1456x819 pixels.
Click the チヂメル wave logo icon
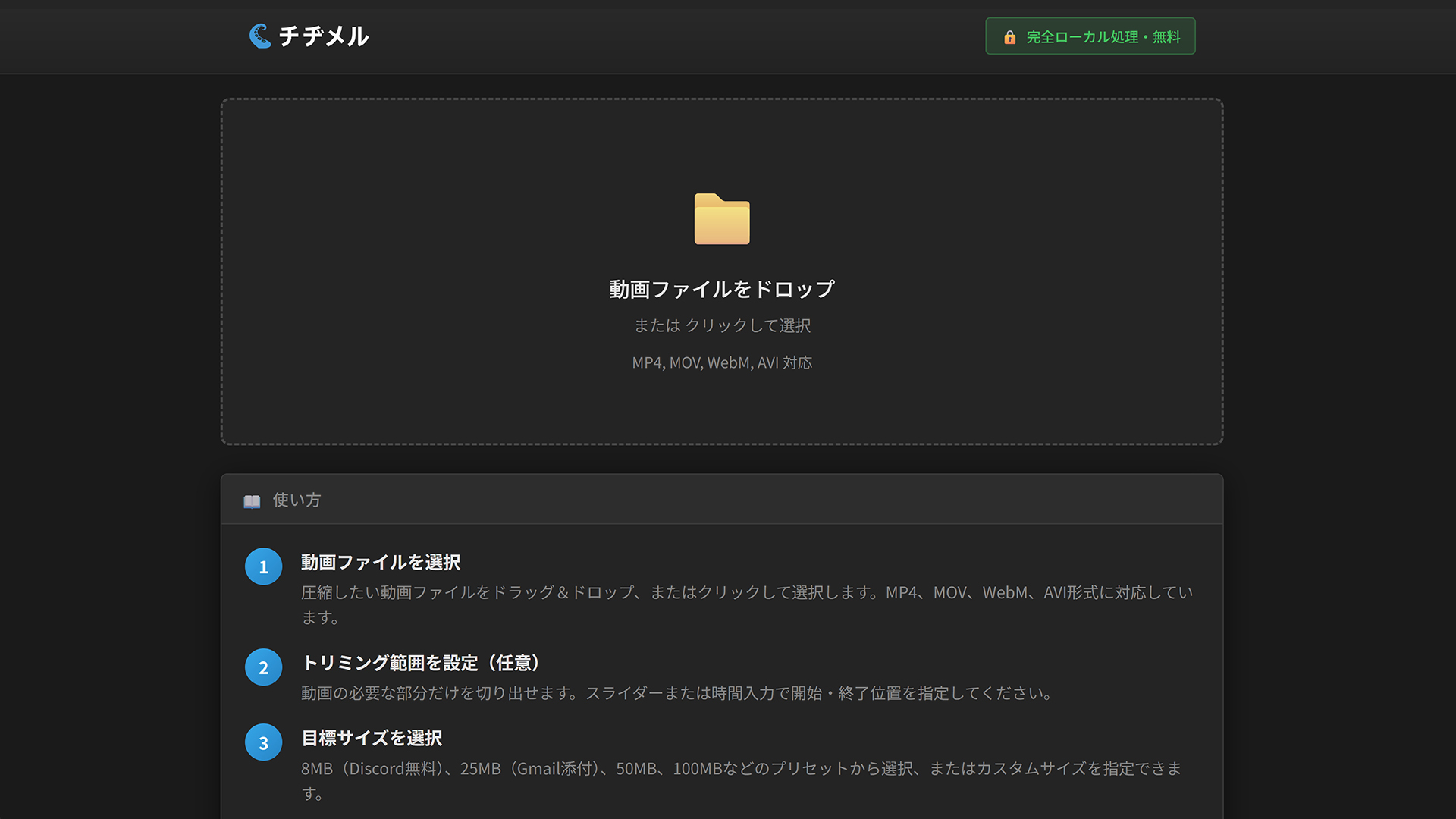coord(260,36)
